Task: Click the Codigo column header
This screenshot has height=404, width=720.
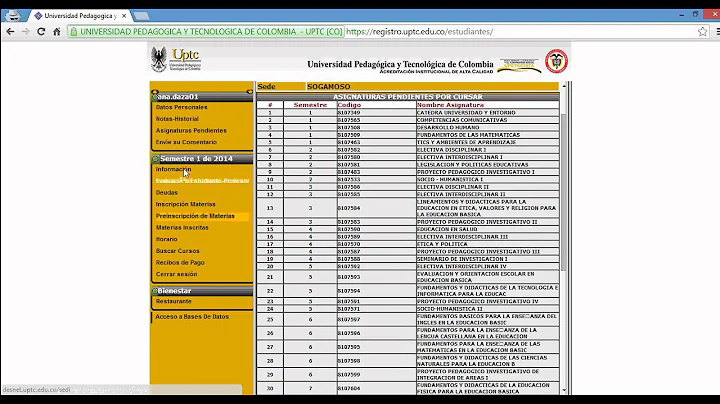Action: (349, 105)
